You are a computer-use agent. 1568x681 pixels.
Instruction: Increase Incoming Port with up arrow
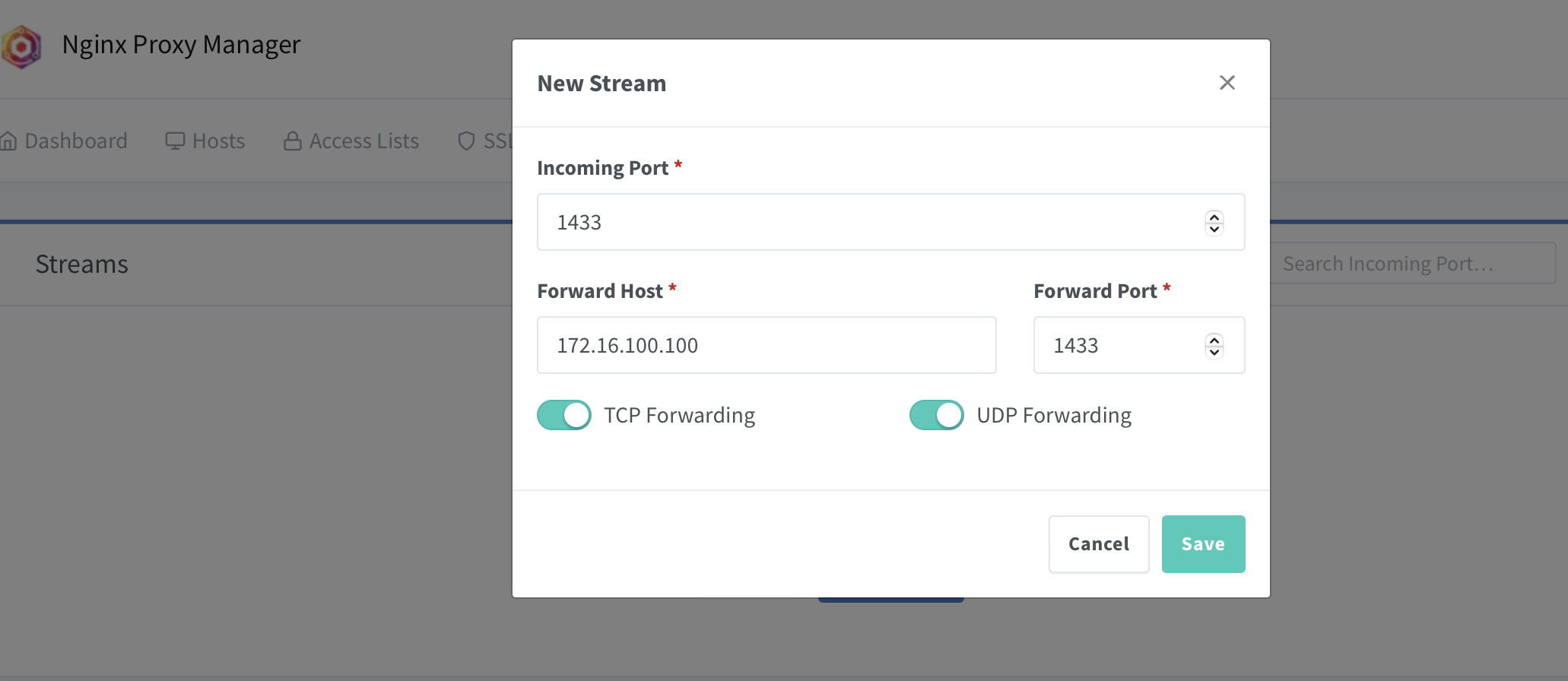[1214, 216]
